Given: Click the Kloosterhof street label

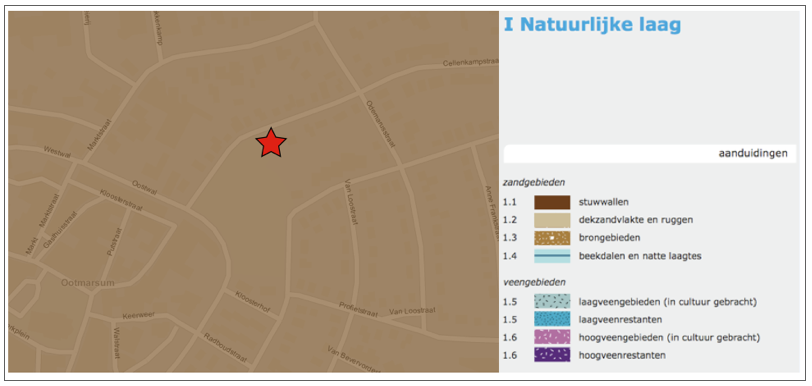Looking at the screenshot, I should click(x=253, y=302).
